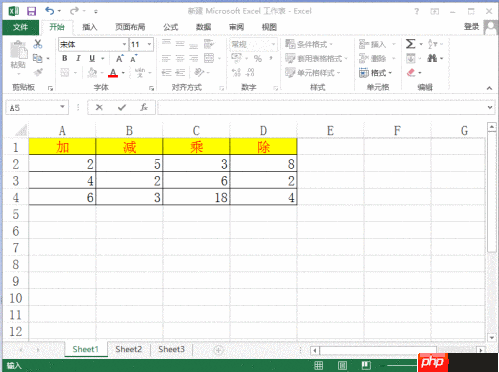Redo the last undone action

[74, 11]
